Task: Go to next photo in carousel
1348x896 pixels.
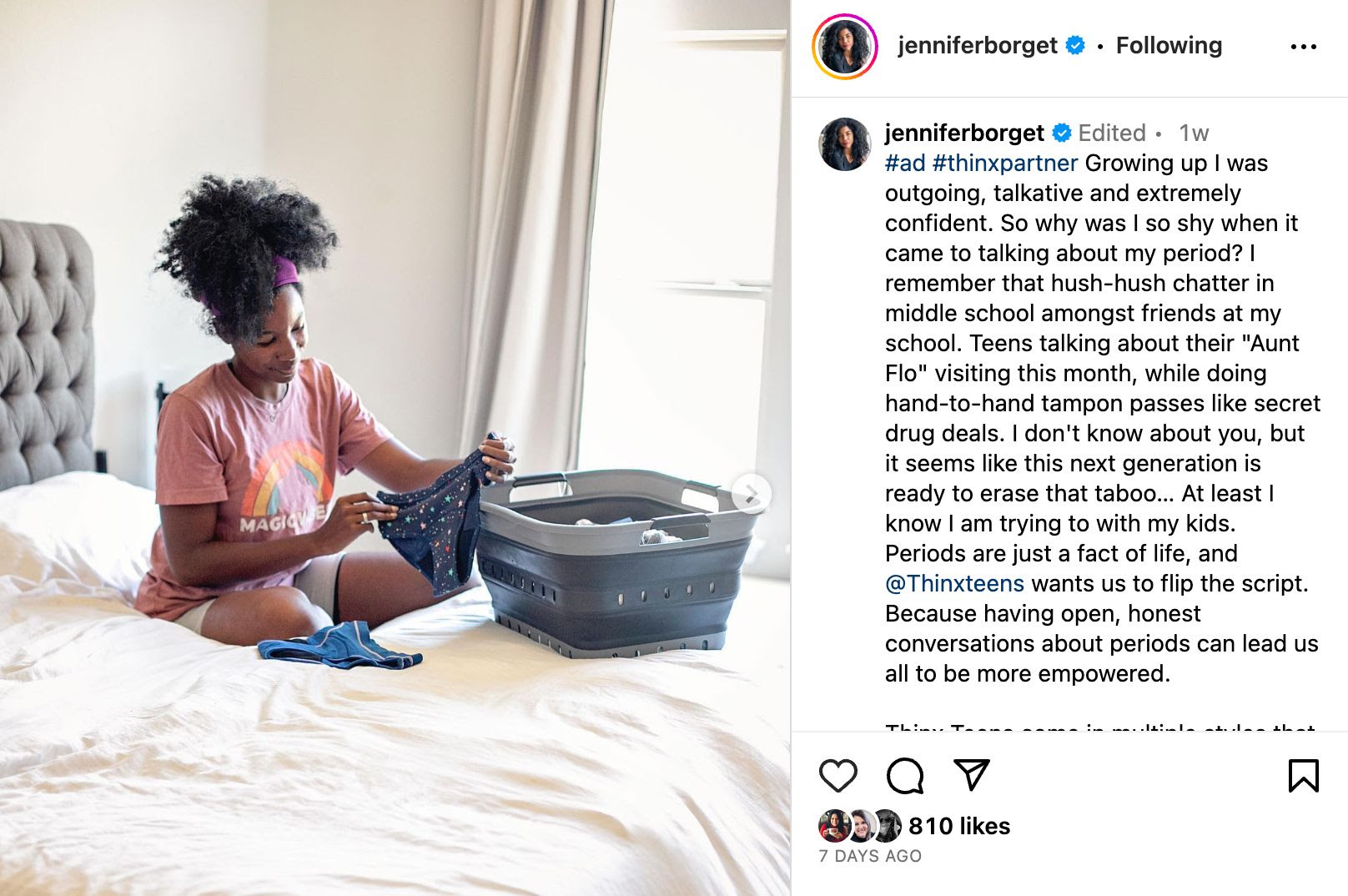Action: [752, 493]
